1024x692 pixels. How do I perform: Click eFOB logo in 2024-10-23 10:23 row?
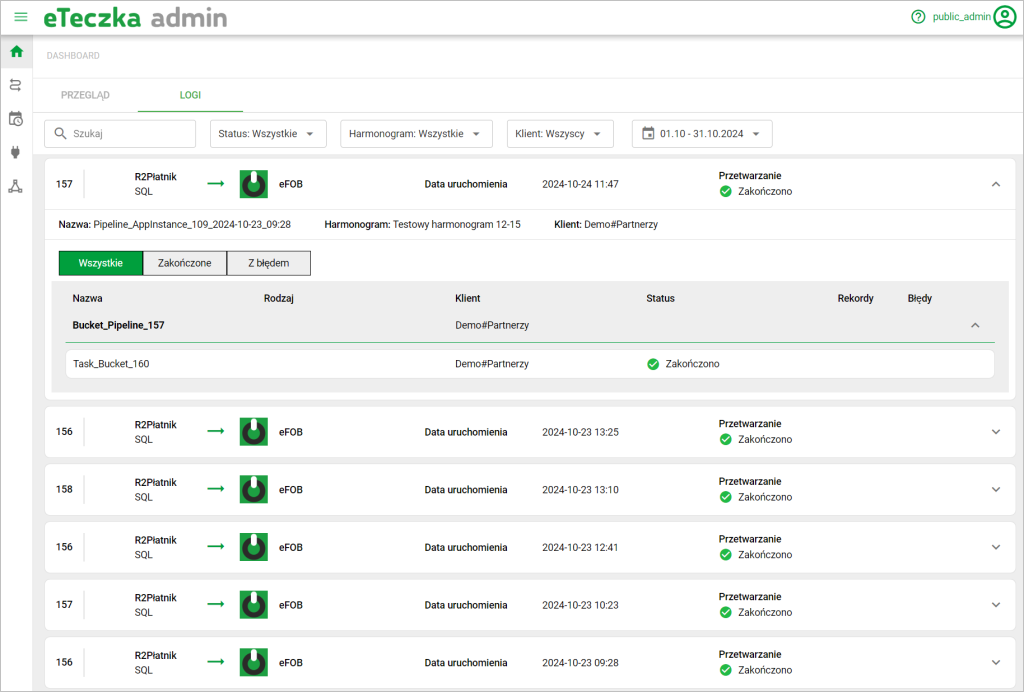(253, 605)
